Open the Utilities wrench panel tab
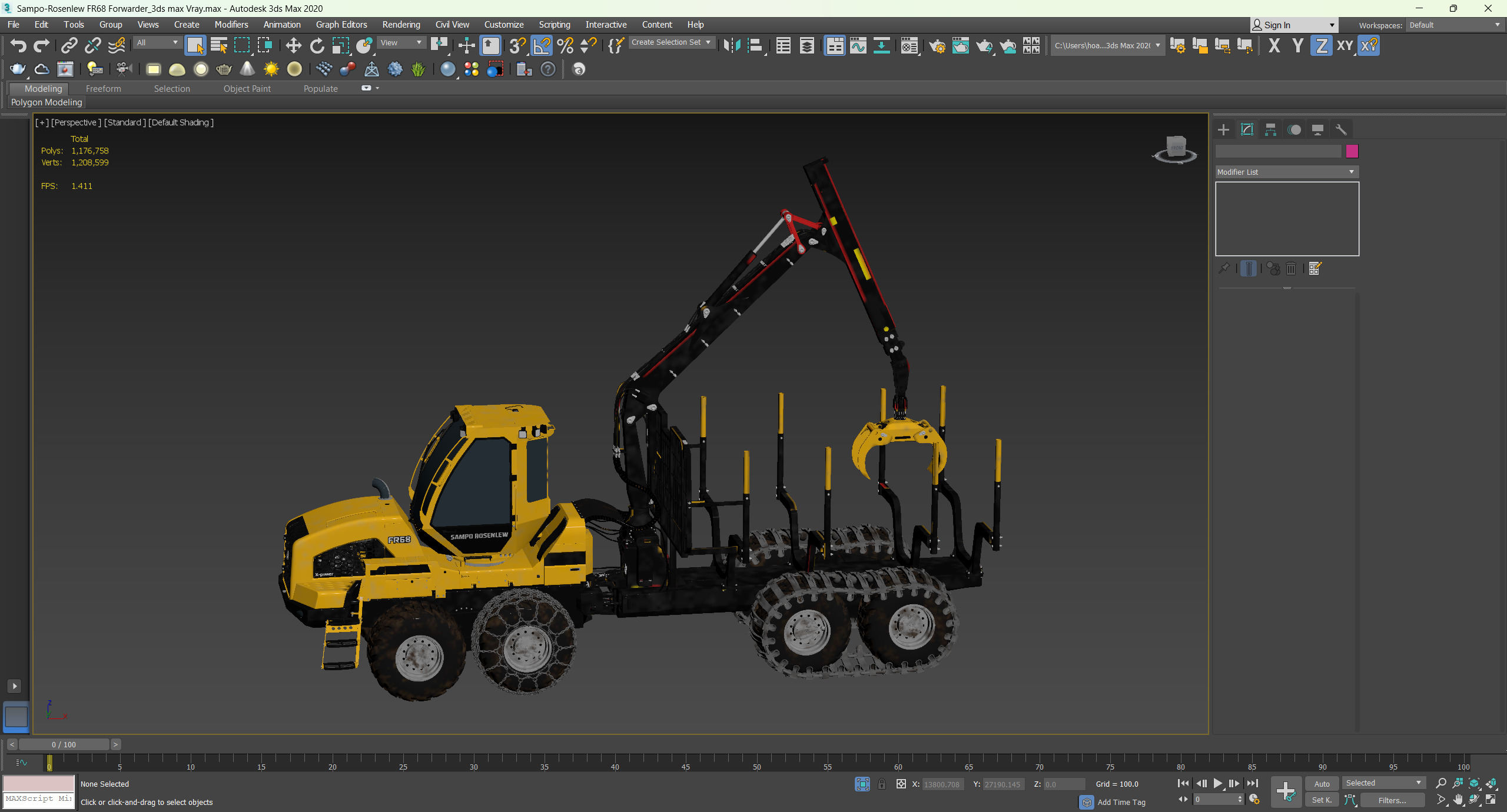This screenshot has height=812, width=1507. [x=1341, y=129]
